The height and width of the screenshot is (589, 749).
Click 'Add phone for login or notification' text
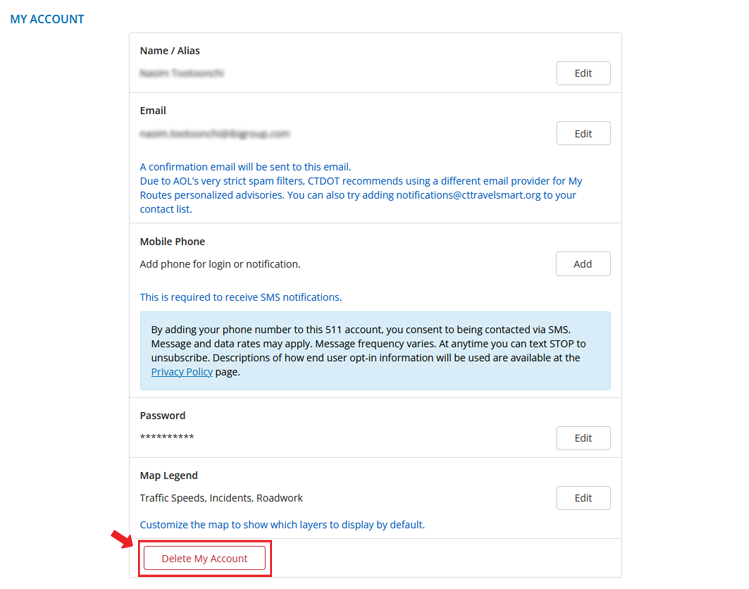pyautogui.click(x=220, y=264)
